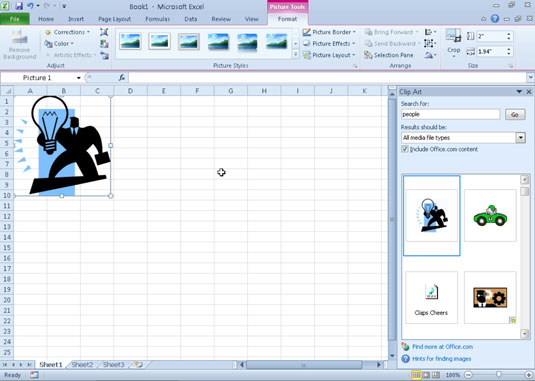Click the Compress Pictures icon
This screenshot has height=381, width=535.
click(104, 32)
